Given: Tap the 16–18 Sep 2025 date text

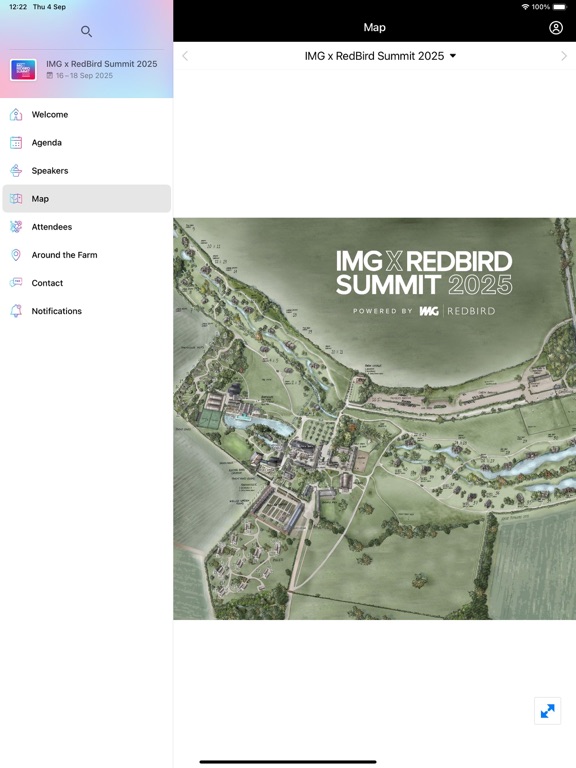Looking at the screenshot, I should tap(84, 75).
